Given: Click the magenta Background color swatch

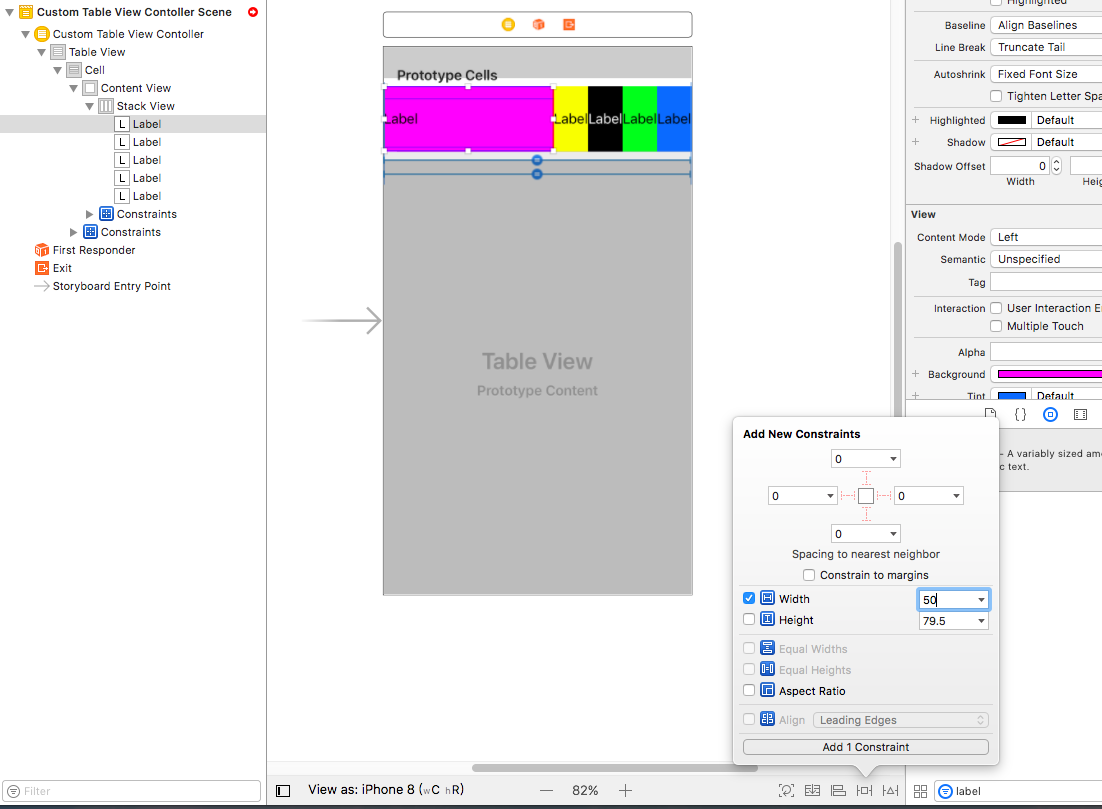Looking at the screenshot, I should (1046, 374).
